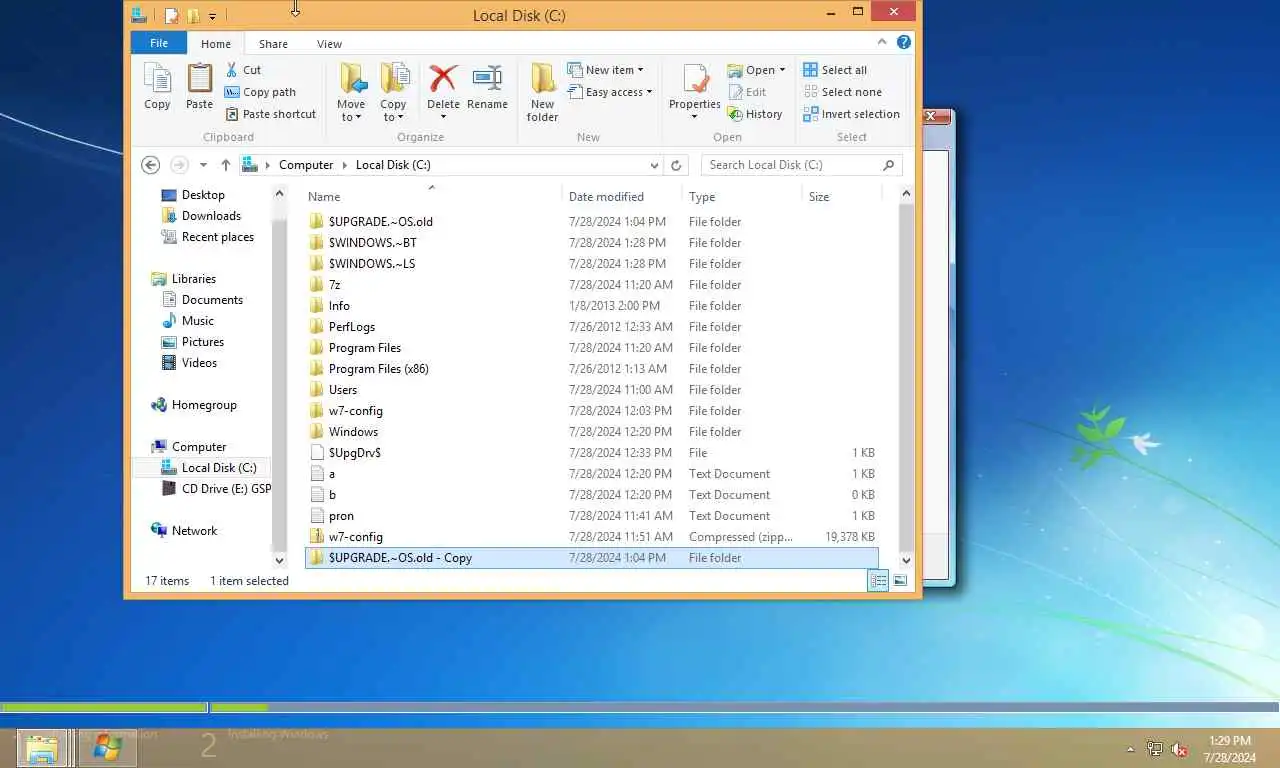Expand the Open button dropdown
This screenshot has width=1280, height=768.
click(x=782, y=70)
